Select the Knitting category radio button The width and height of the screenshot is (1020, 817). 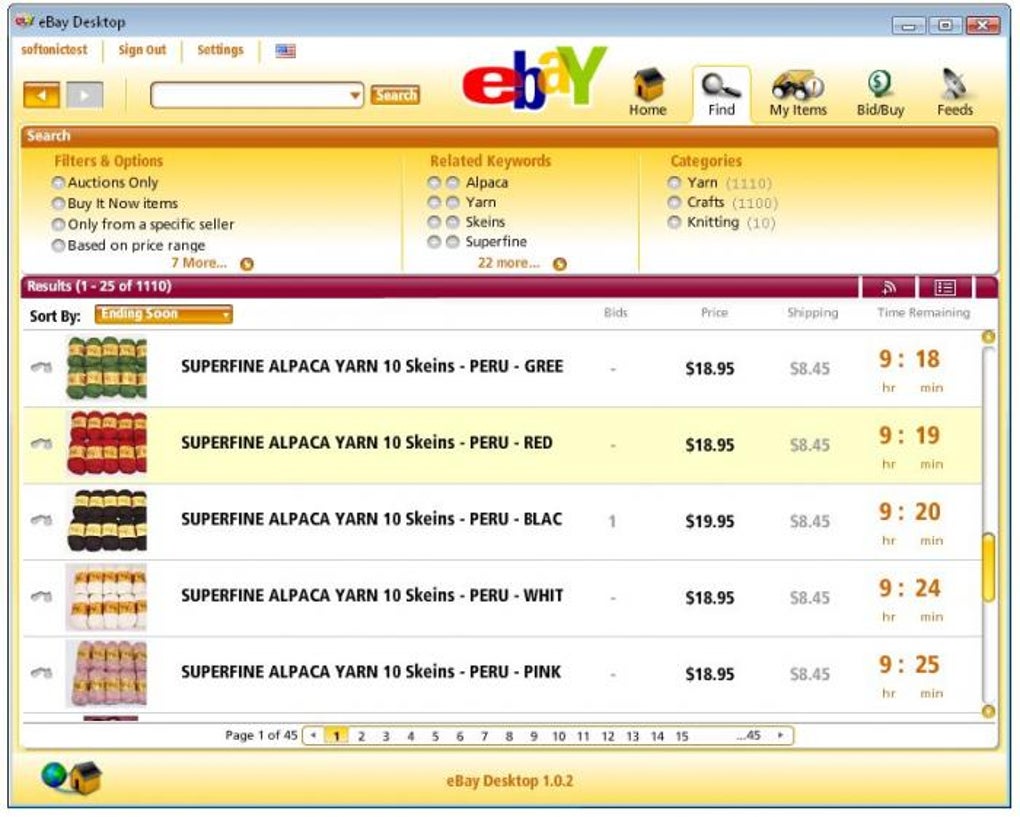point(675,222)
